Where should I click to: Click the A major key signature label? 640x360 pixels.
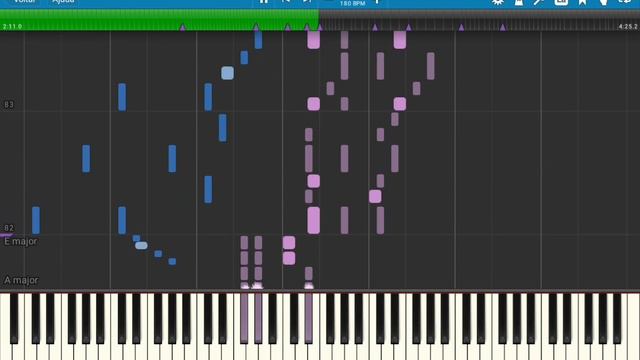[x=21, y=280]
